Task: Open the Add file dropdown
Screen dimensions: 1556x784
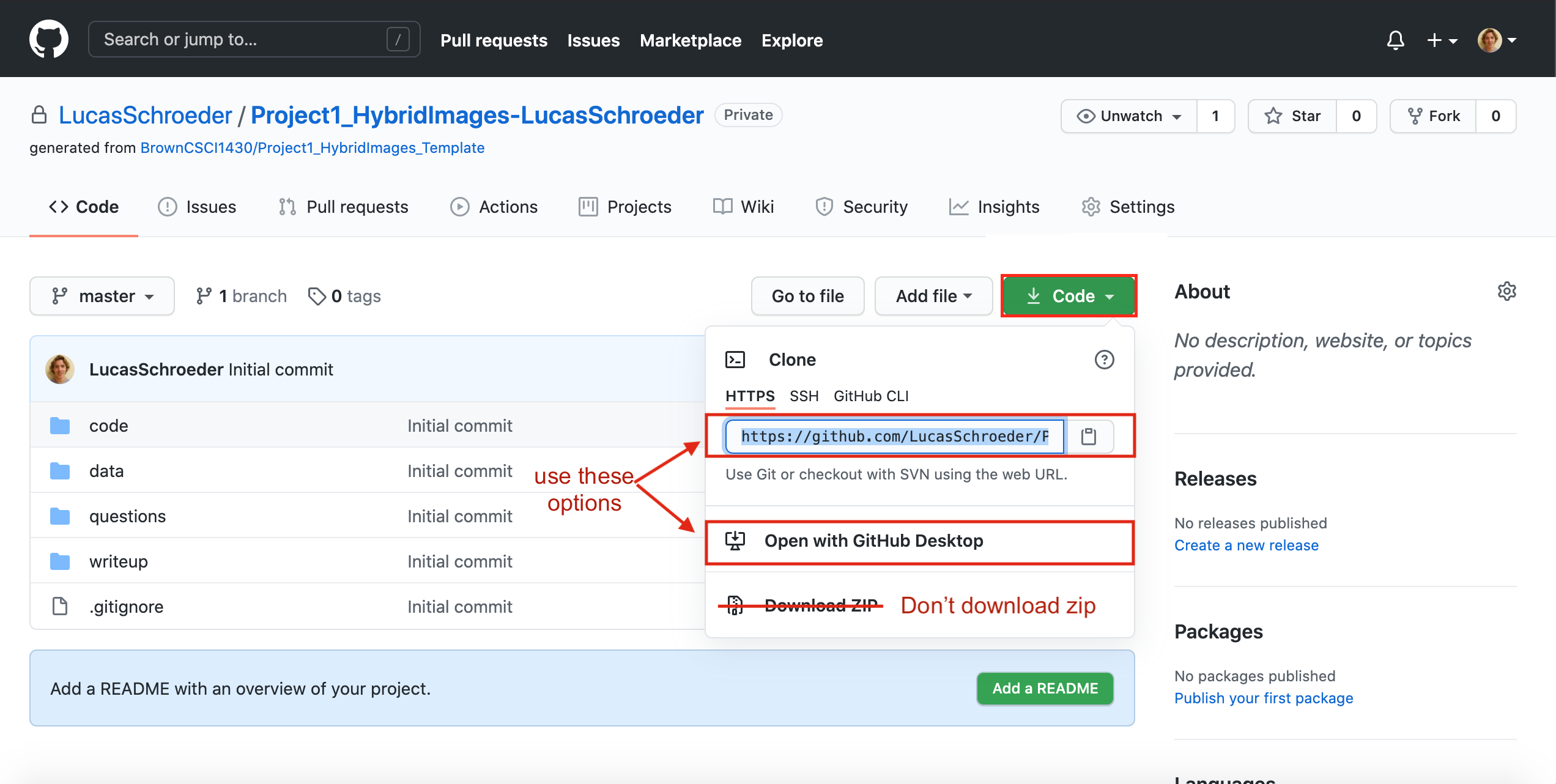Action: pyautogui.click(x=932, y=295)
